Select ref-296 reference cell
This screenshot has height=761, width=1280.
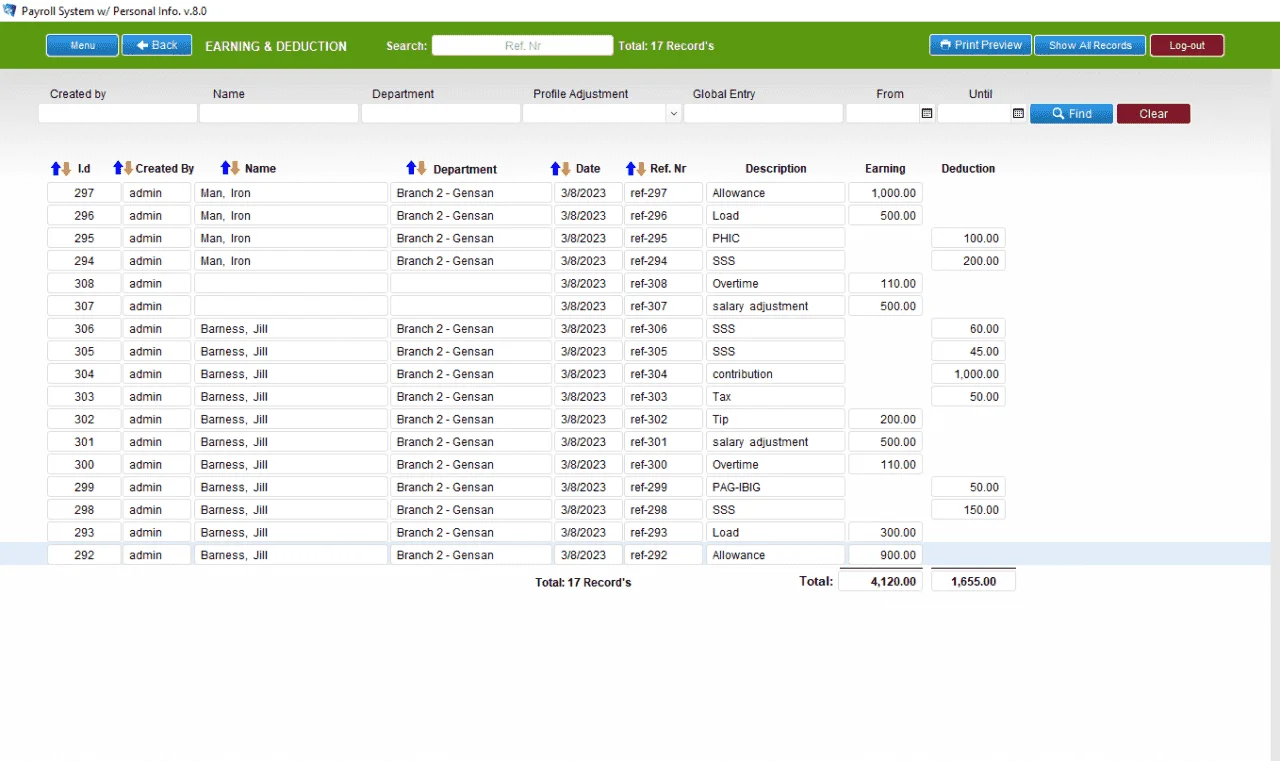tap(663, 216)
